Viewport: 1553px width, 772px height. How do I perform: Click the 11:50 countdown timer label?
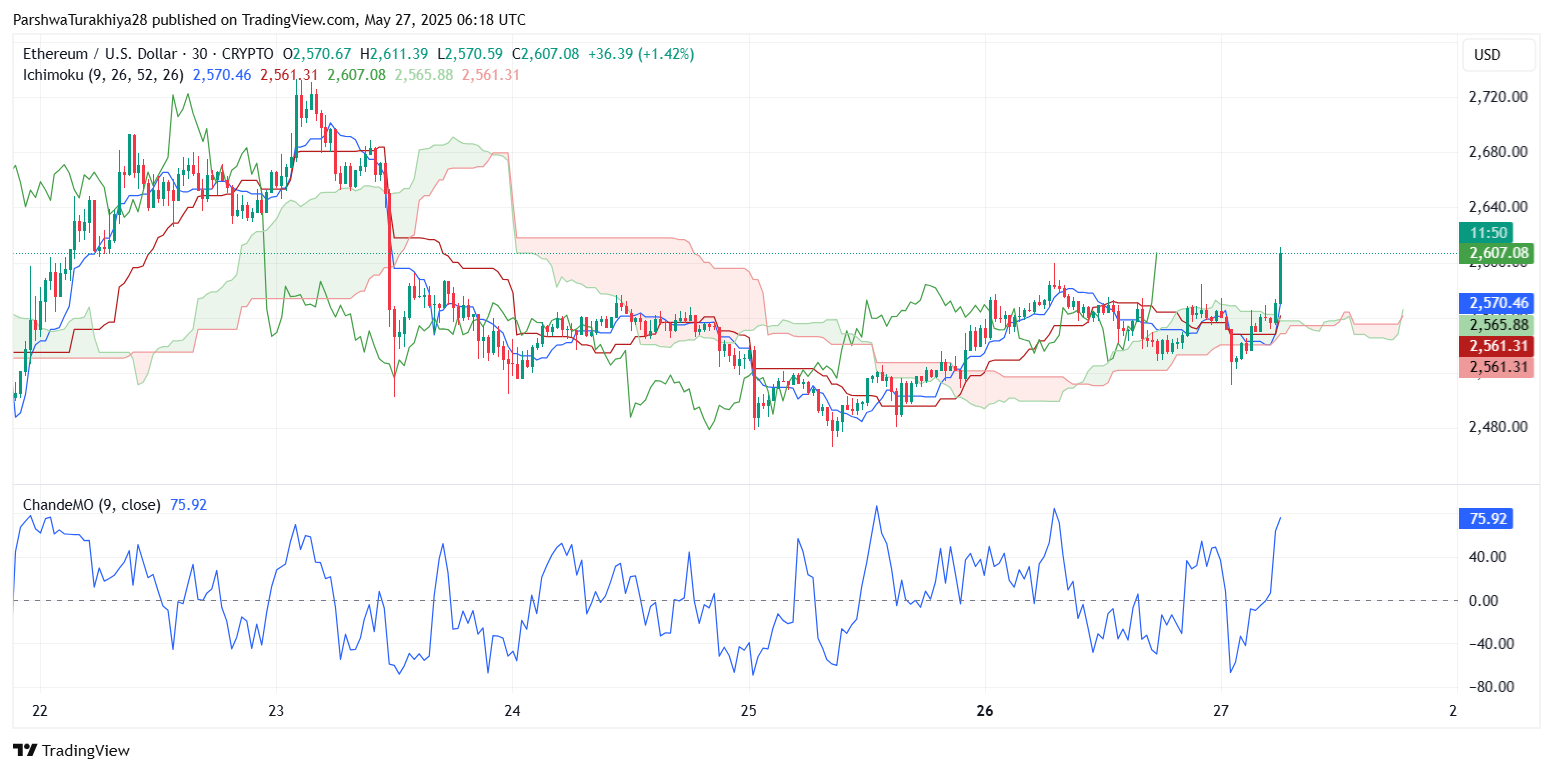coord(1485,233)
